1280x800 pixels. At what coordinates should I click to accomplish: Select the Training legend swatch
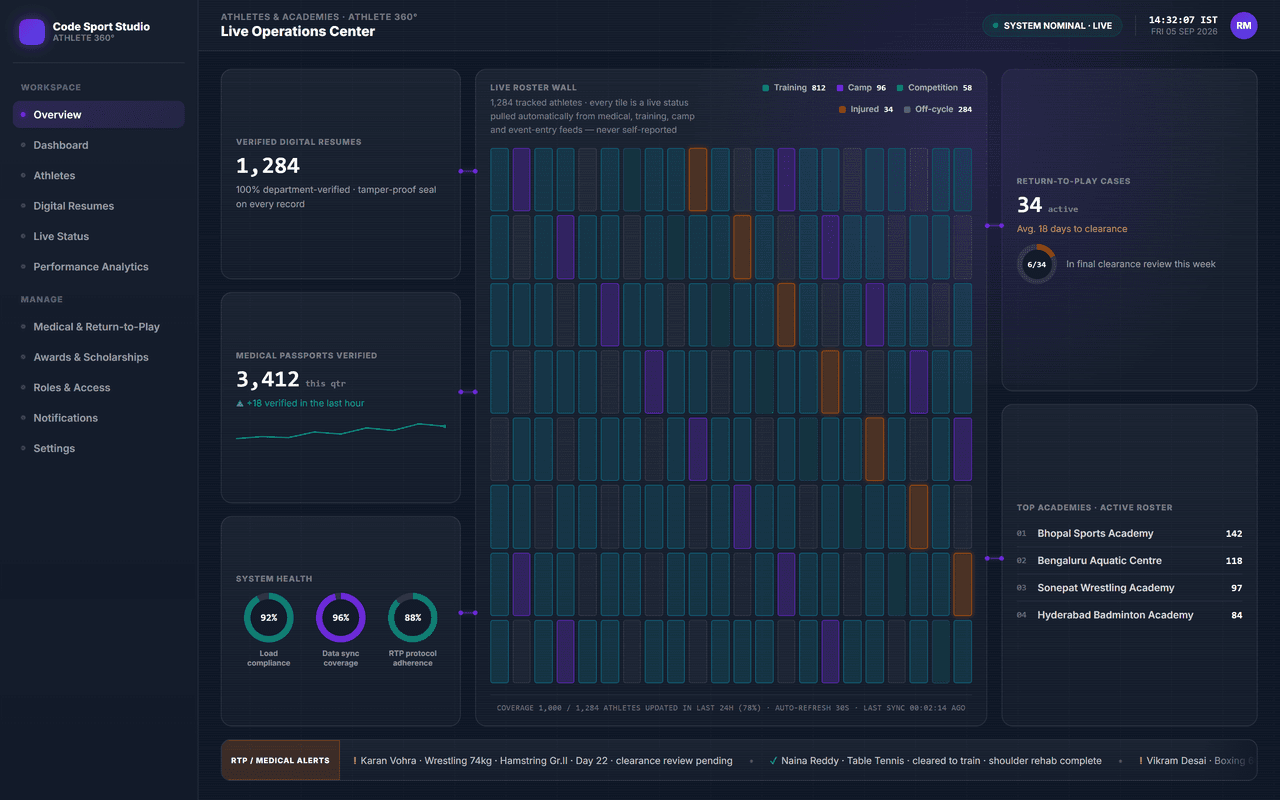pyautogui.click(x=766, y=88)
